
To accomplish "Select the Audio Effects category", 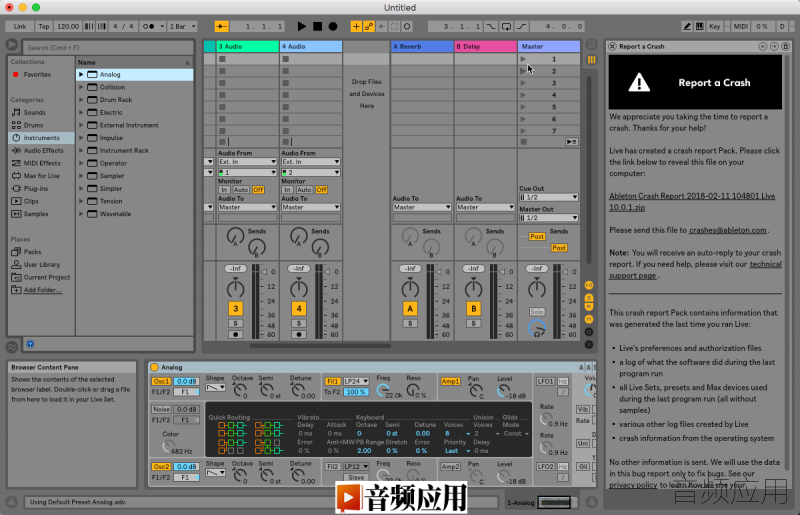I will point(44,151).
